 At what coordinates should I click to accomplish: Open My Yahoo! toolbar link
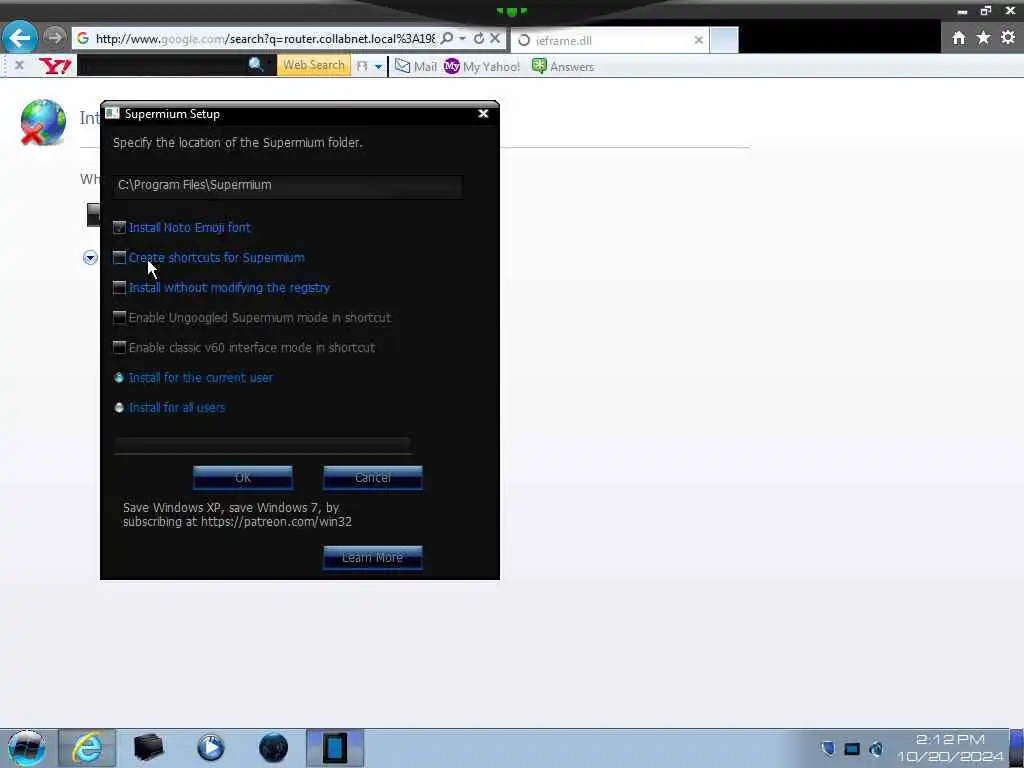(x=482, y=66)
